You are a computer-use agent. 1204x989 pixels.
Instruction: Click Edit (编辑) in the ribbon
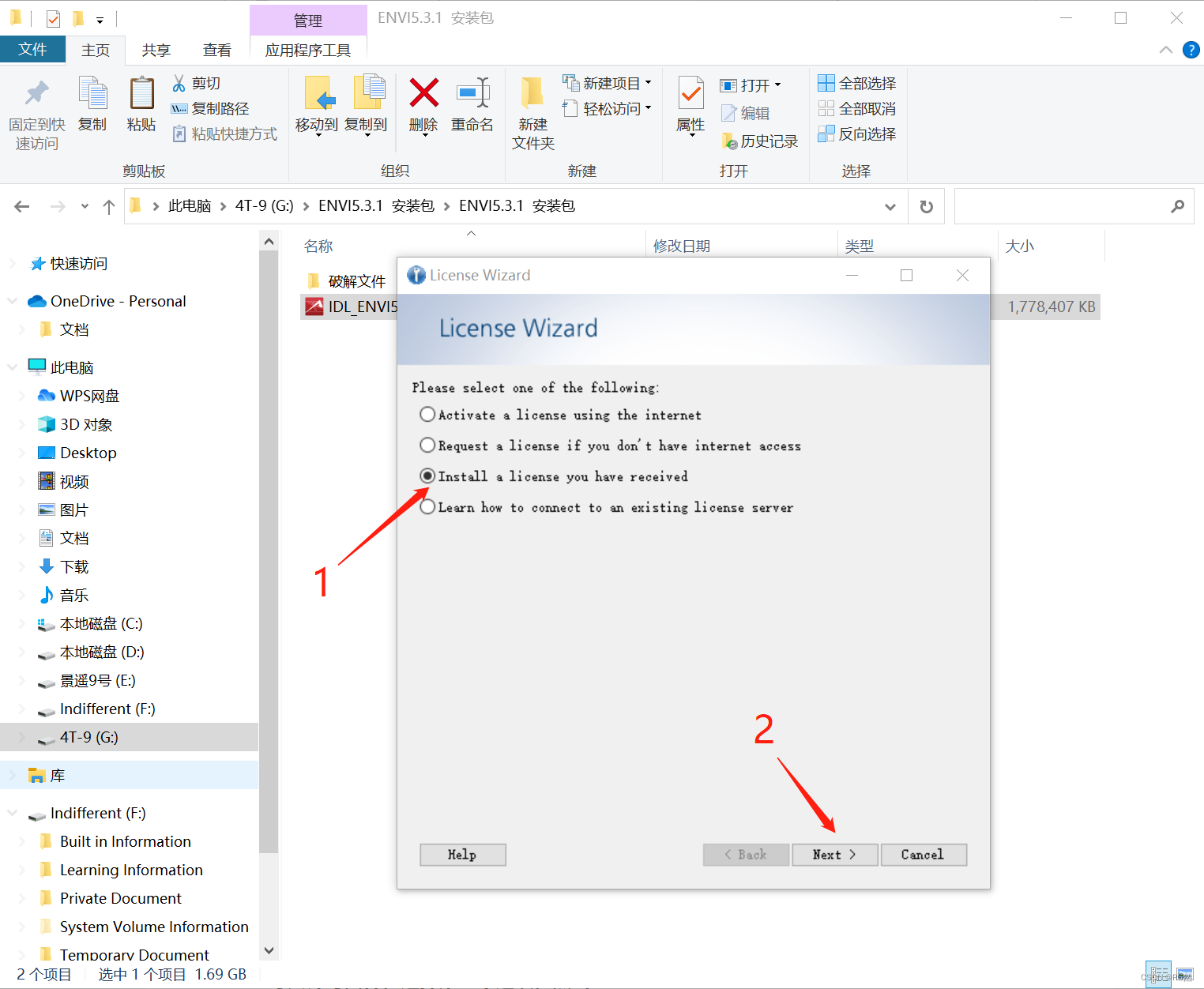click(745, 113)
